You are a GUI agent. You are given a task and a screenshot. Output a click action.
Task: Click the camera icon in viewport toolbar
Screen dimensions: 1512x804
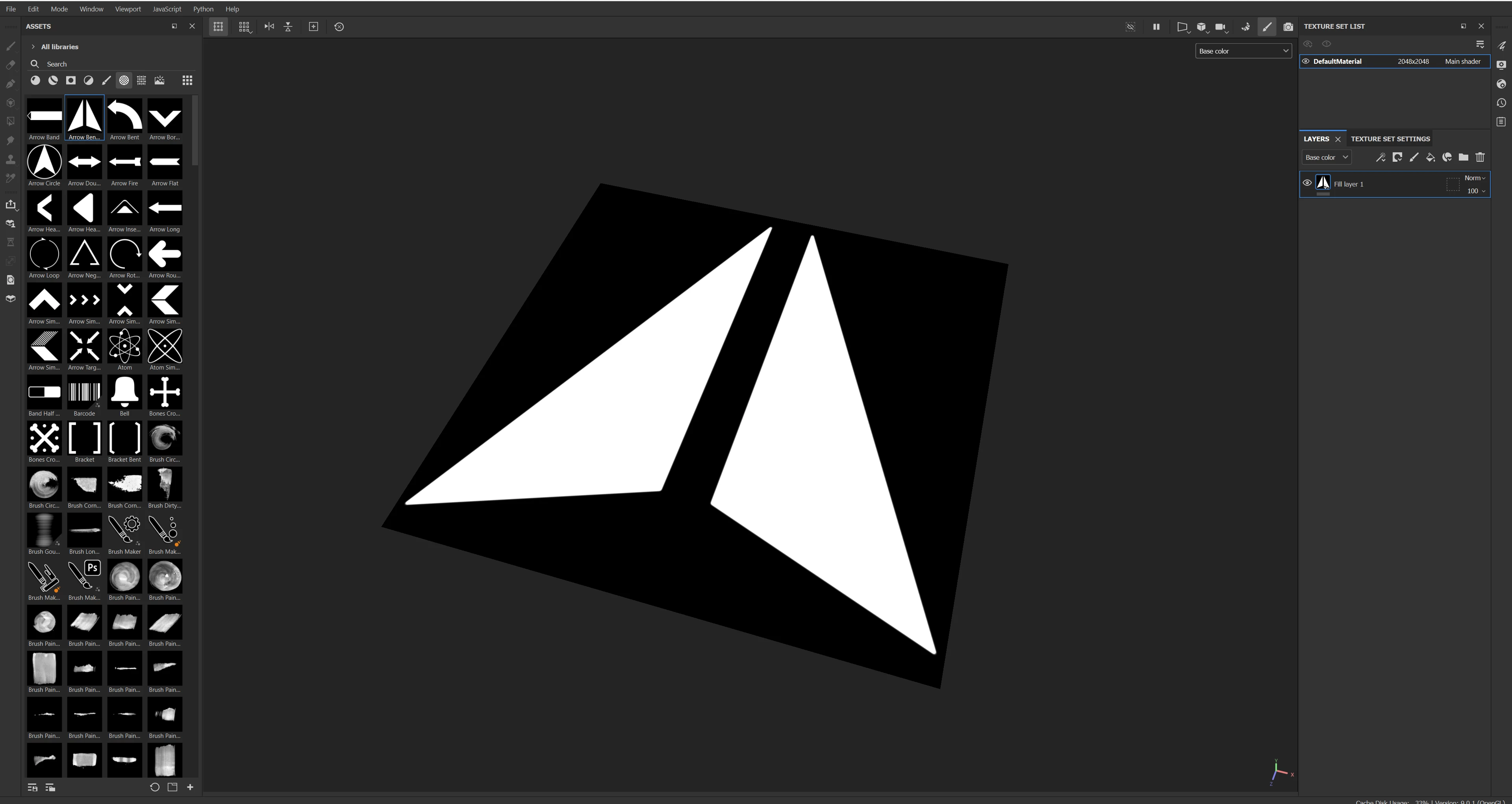[x=1288, y=27]
